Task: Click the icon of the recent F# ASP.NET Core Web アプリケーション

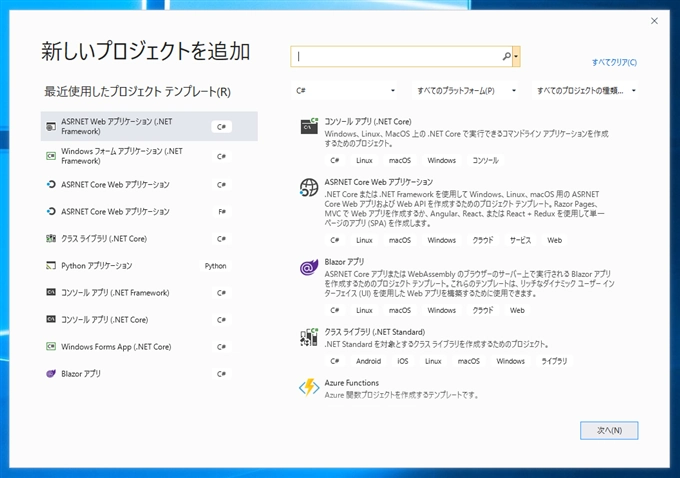Action: [51, 211]
